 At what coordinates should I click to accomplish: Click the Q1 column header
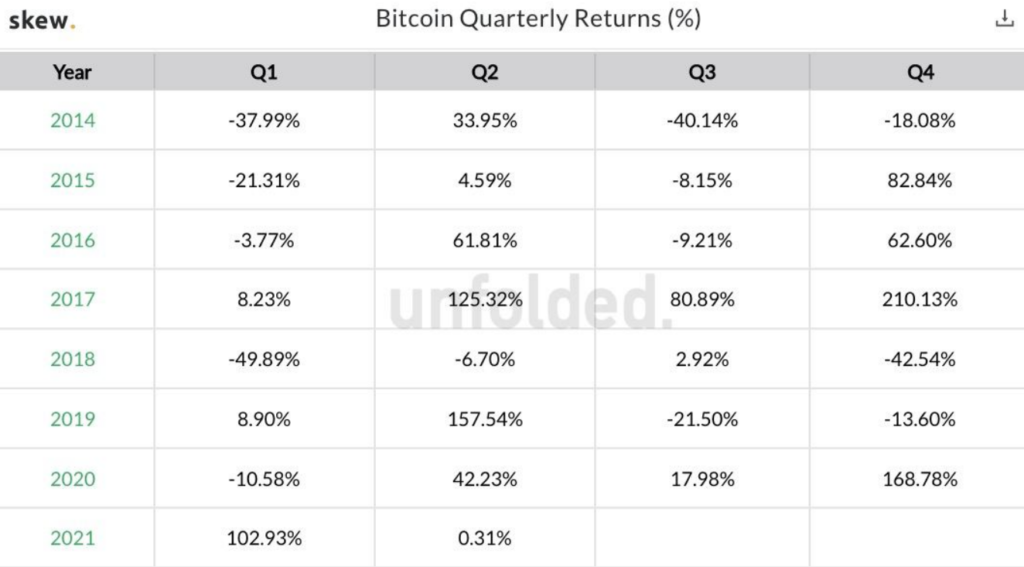(x=264, y=72)
